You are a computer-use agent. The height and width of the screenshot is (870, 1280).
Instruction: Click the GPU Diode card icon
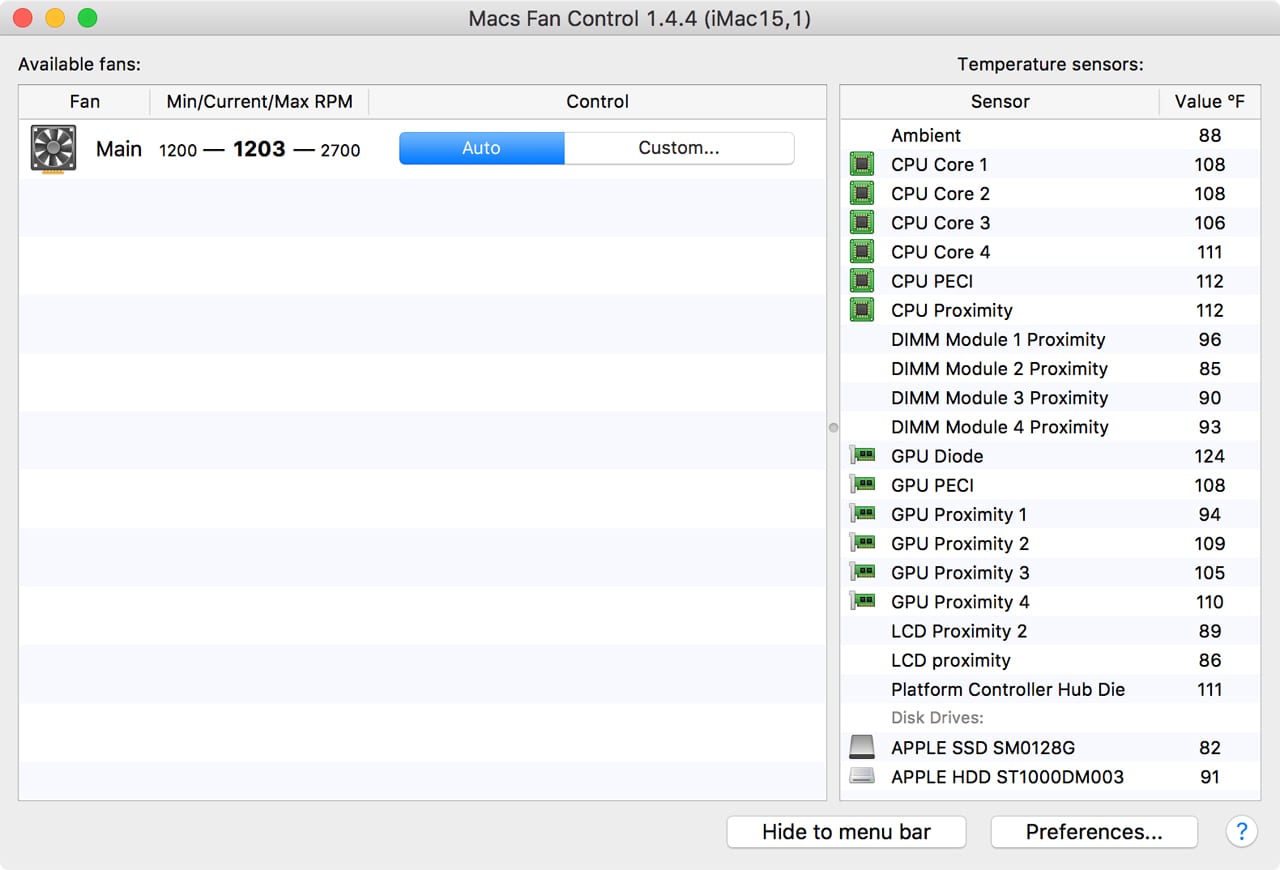[x=862, y=456]
